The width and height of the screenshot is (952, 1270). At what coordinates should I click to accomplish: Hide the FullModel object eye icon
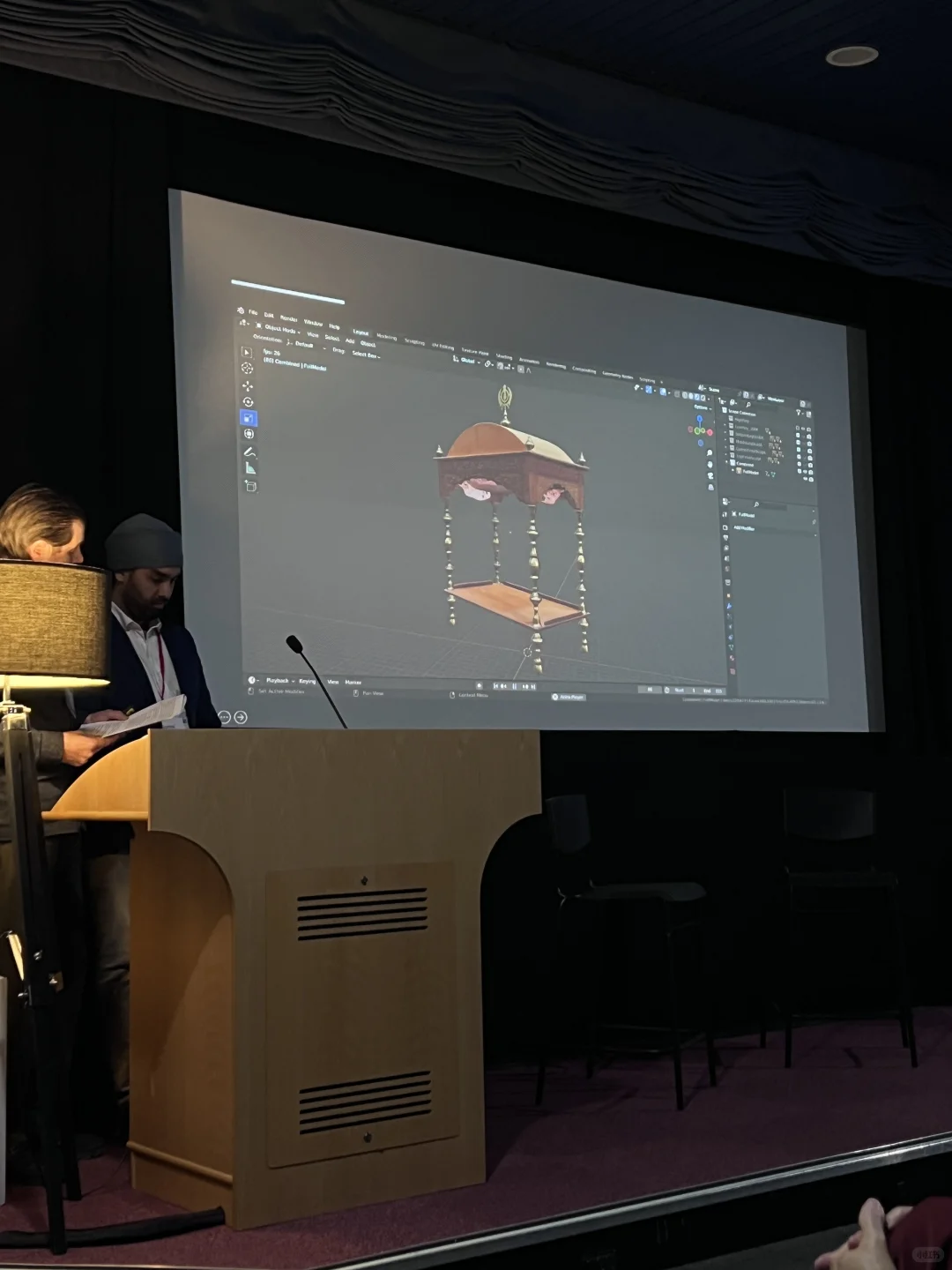coord(806,478)
